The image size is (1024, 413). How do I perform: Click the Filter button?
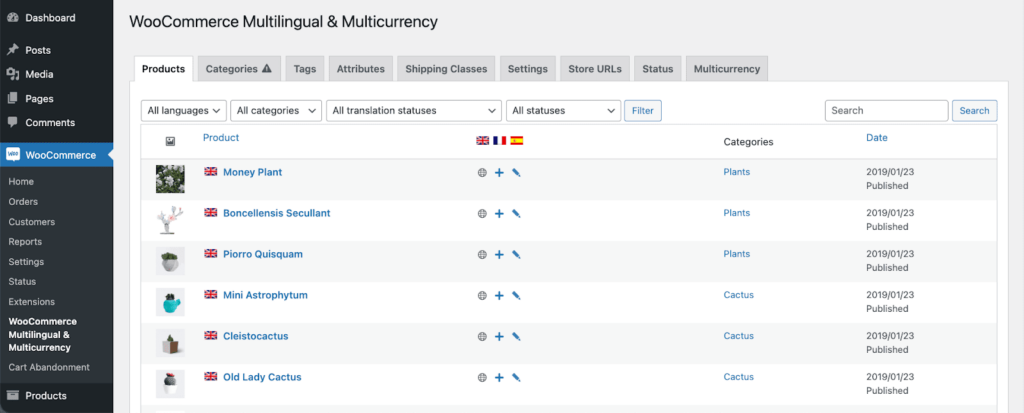click(x=643, y=110)
